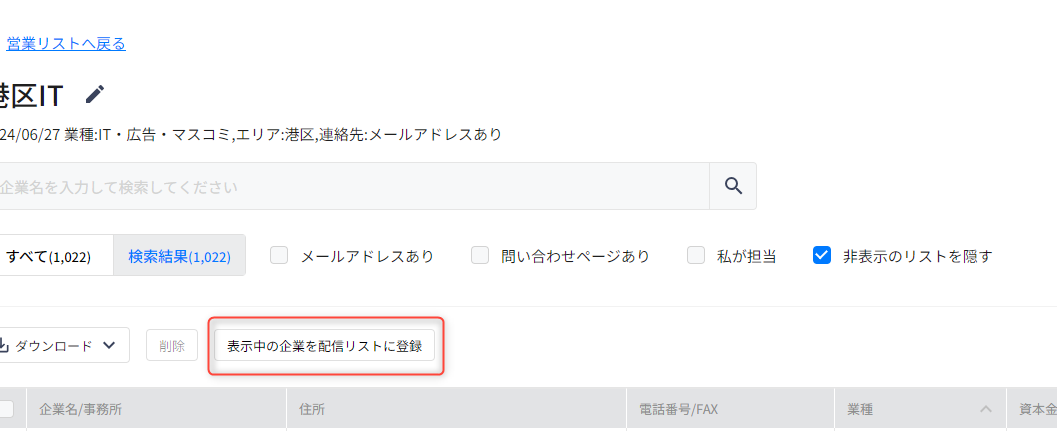Toggle the メールアドレスあり checkbox

point(279,256)
